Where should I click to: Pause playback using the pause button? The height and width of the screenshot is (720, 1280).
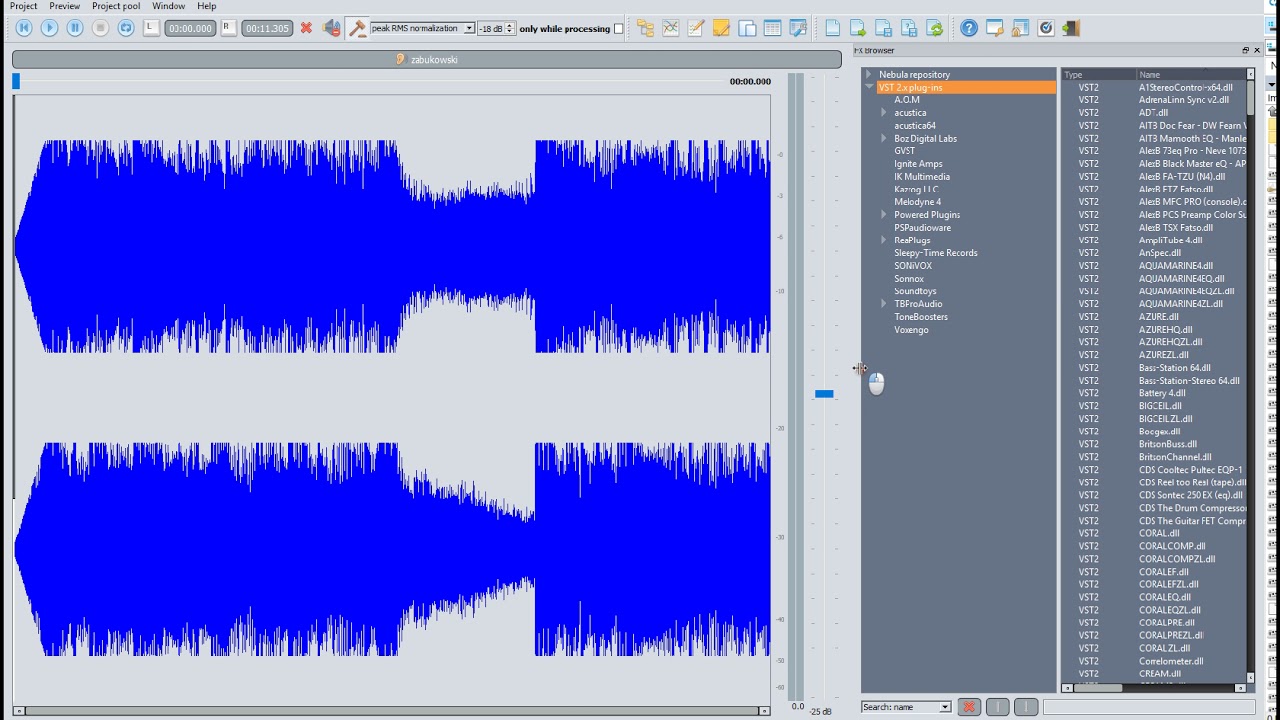point(75,28)
